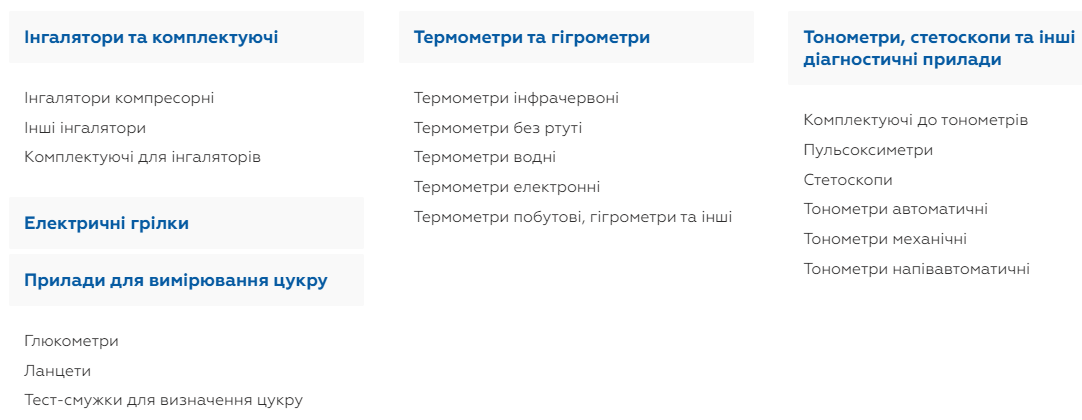Select Комплектуючі до тонометрів

coord(915,120)
